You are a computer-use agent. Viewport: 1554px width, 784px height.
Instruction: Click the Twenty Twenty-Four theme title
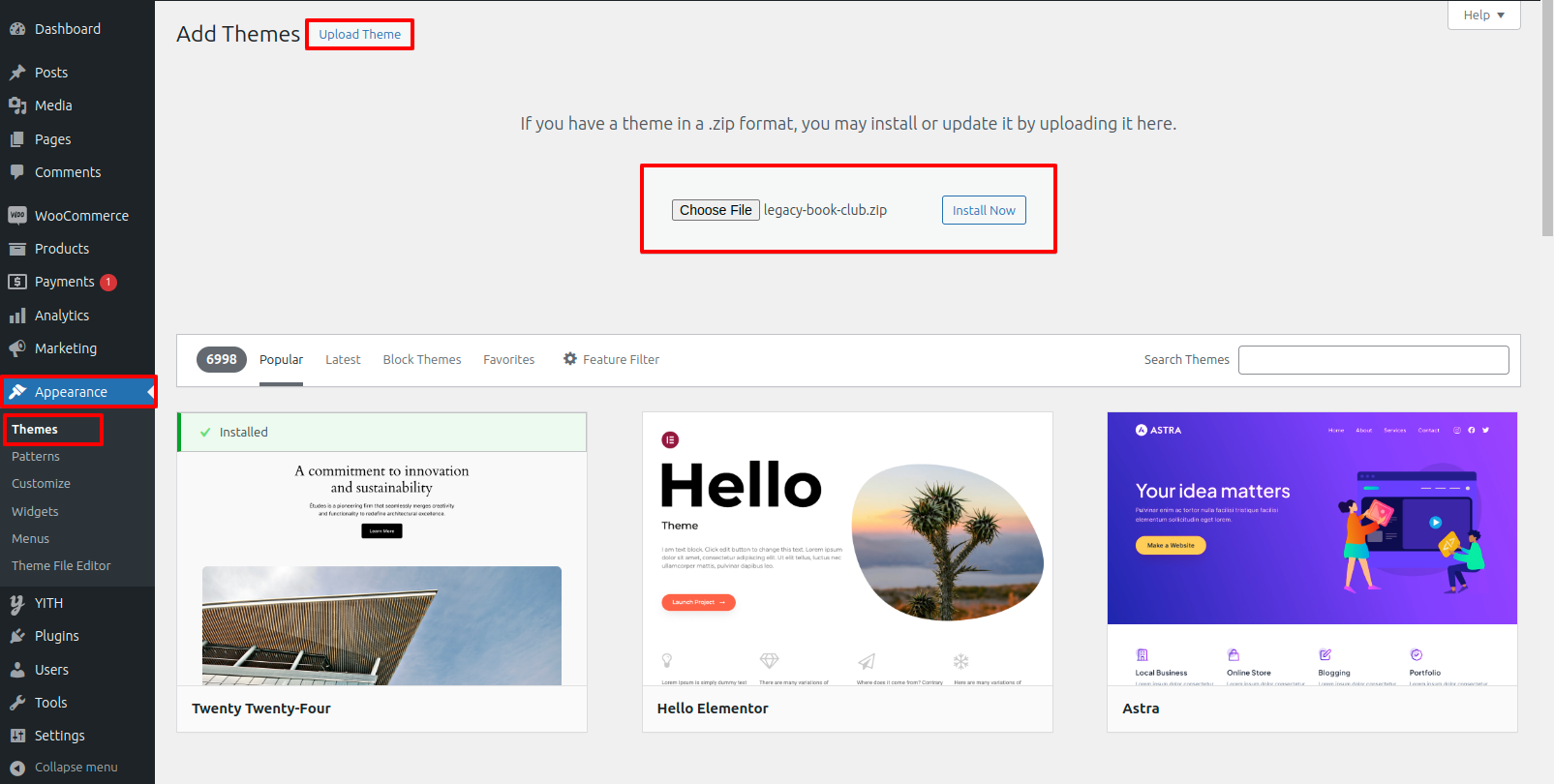[261, 709]
